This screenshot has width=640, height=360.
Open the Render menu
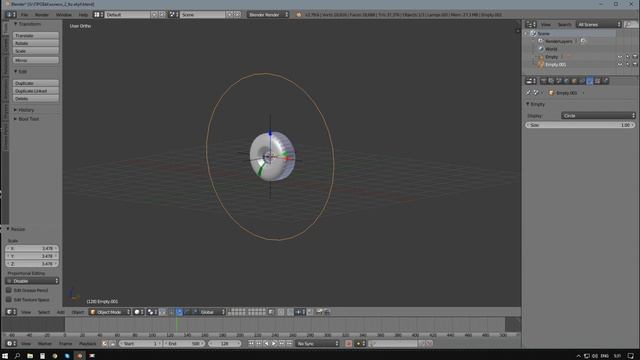click(x=42, y=15)
